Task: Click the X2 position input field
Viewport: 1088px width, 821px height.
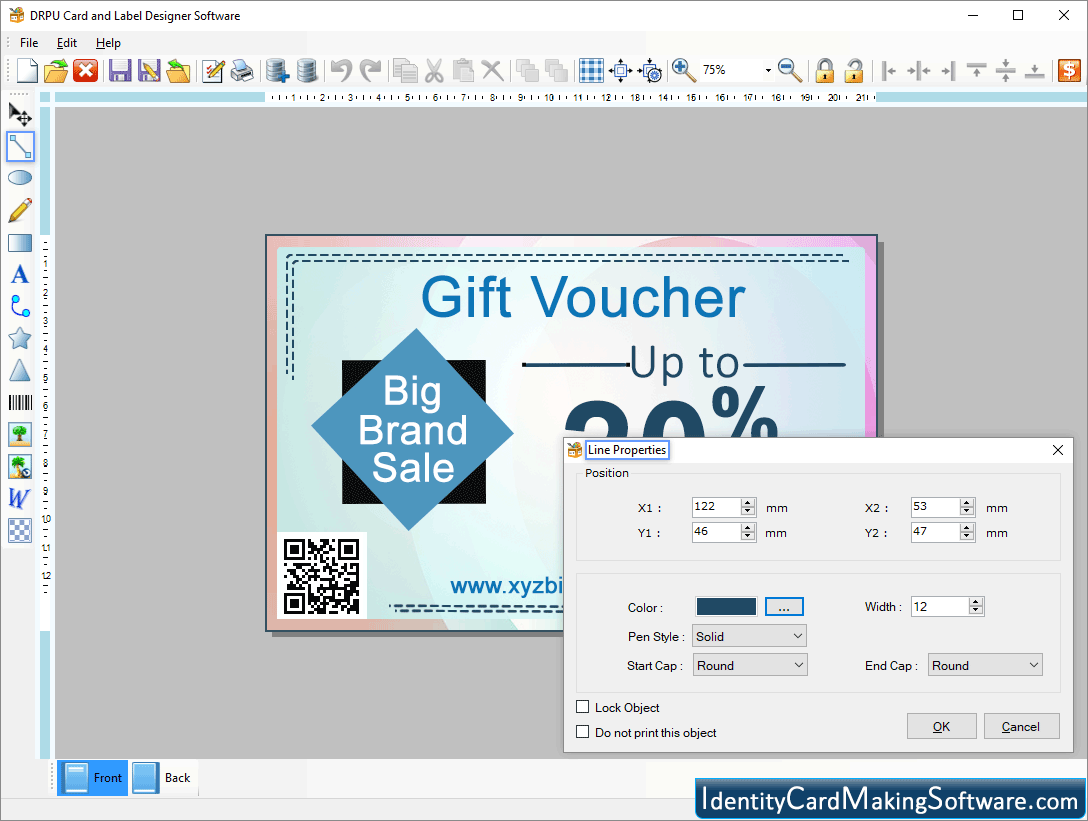Action: (x=936, y=507)
